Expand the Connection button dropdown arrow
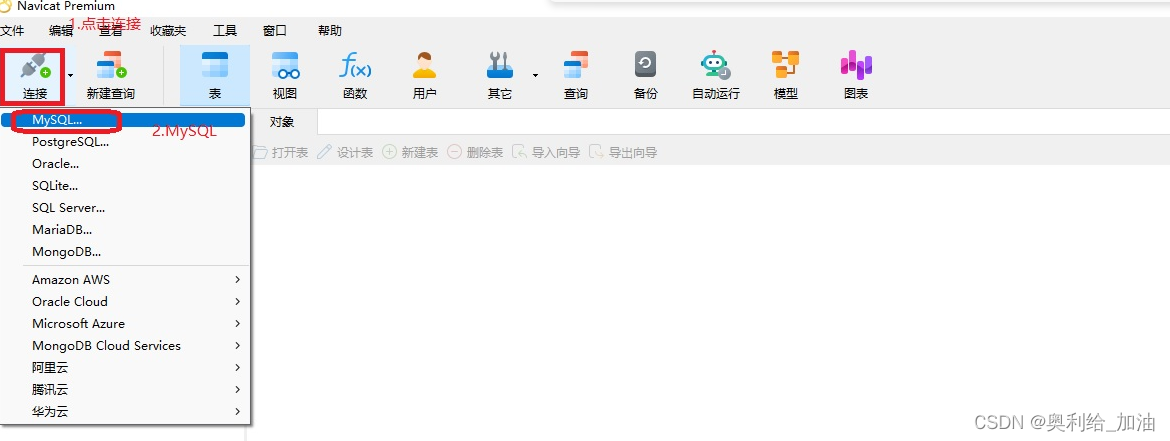Screen dimensions: 1170x441 71,75
